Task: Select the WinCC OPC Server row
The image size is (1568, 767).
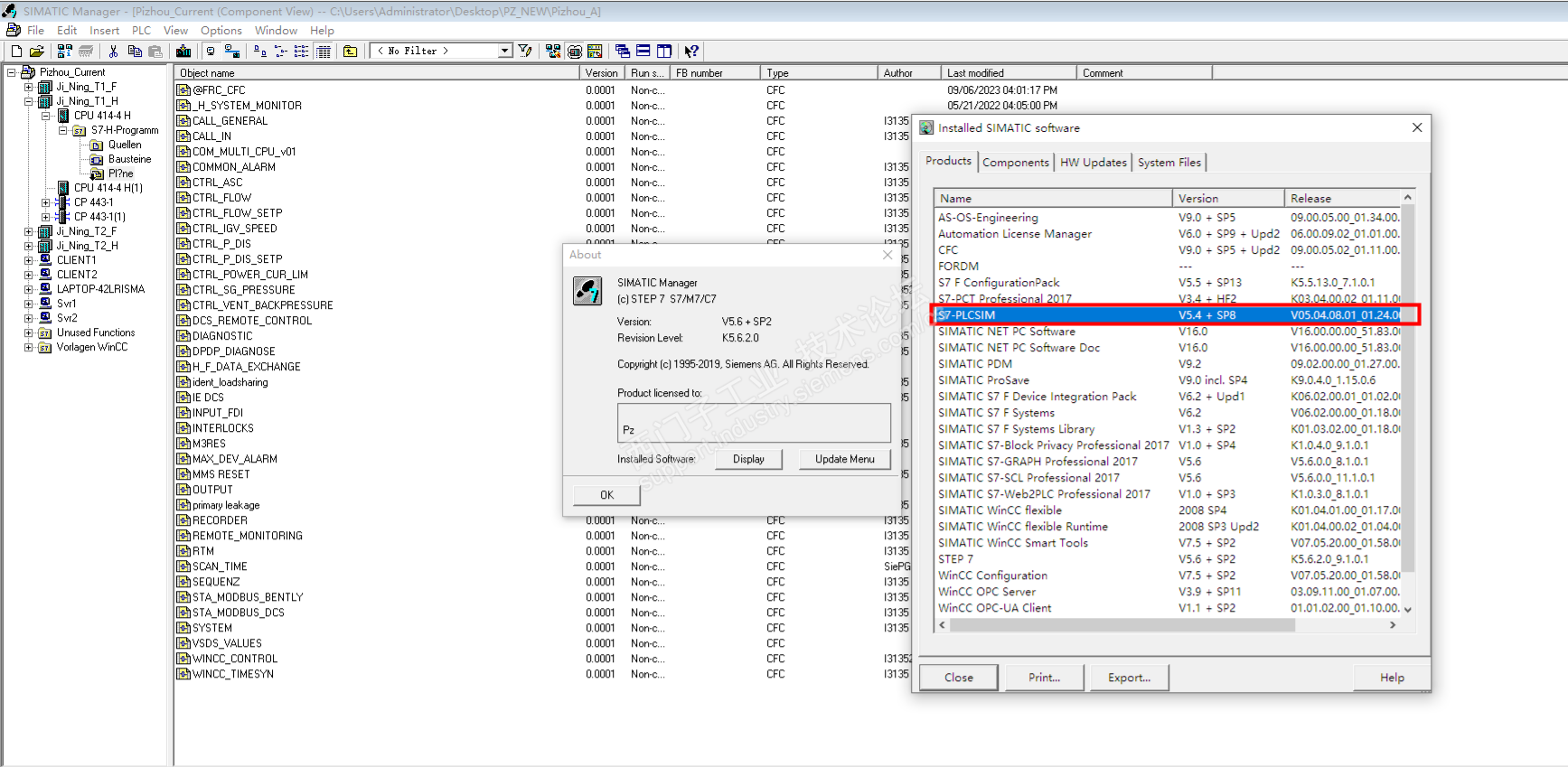Action: point(1169,592)
